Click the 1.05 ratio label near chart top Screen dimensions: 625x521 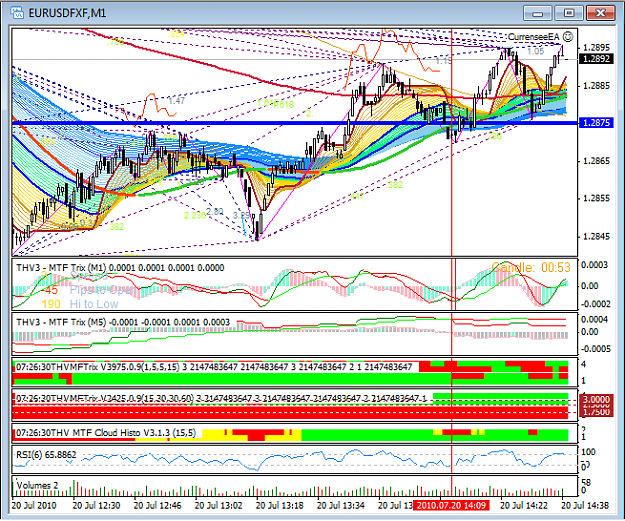(x=535, y=51)
